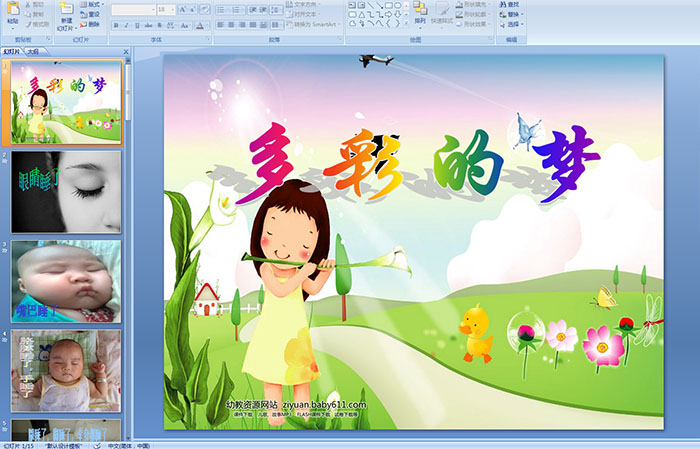Open the font name combo box
Screen dimensions: 700x449
[x=133, y=9]
